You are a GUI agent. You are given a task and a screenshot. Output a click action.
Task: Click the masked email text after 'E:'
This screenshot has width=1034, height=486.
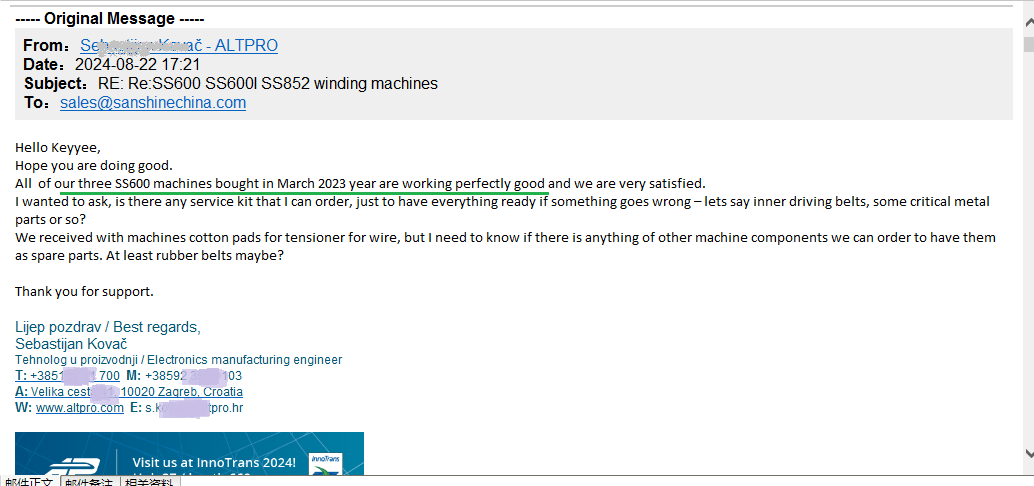click(x=194, y=408)
